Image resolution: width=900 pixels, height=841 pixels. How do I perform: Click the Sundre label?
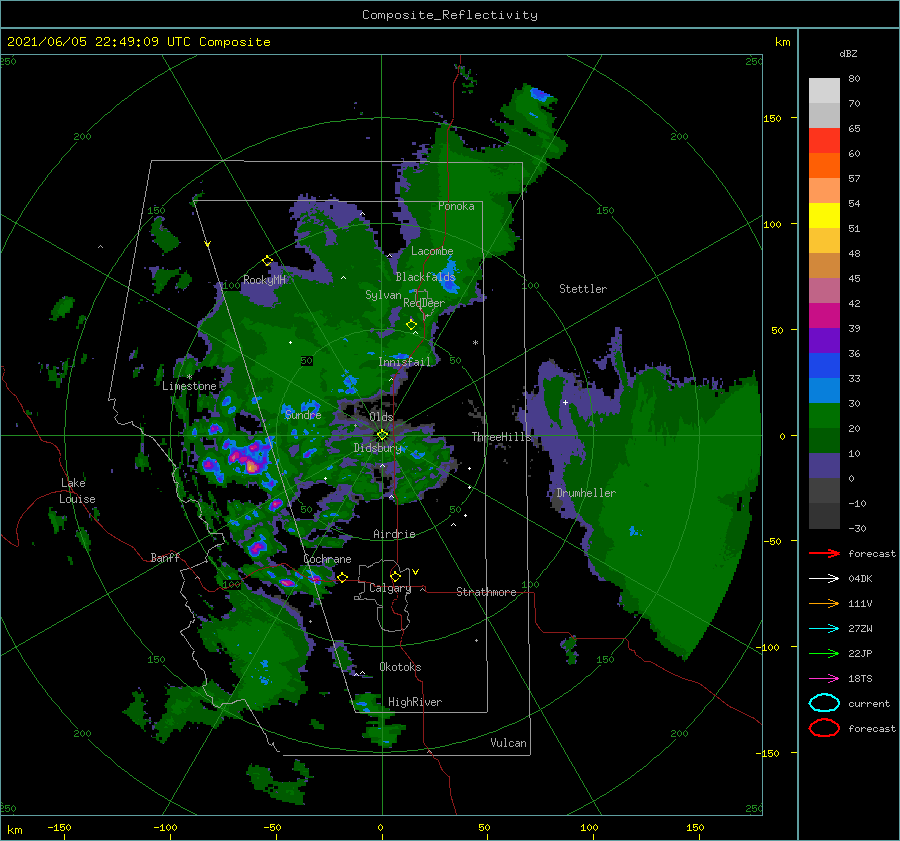click(x=303, y=415)
